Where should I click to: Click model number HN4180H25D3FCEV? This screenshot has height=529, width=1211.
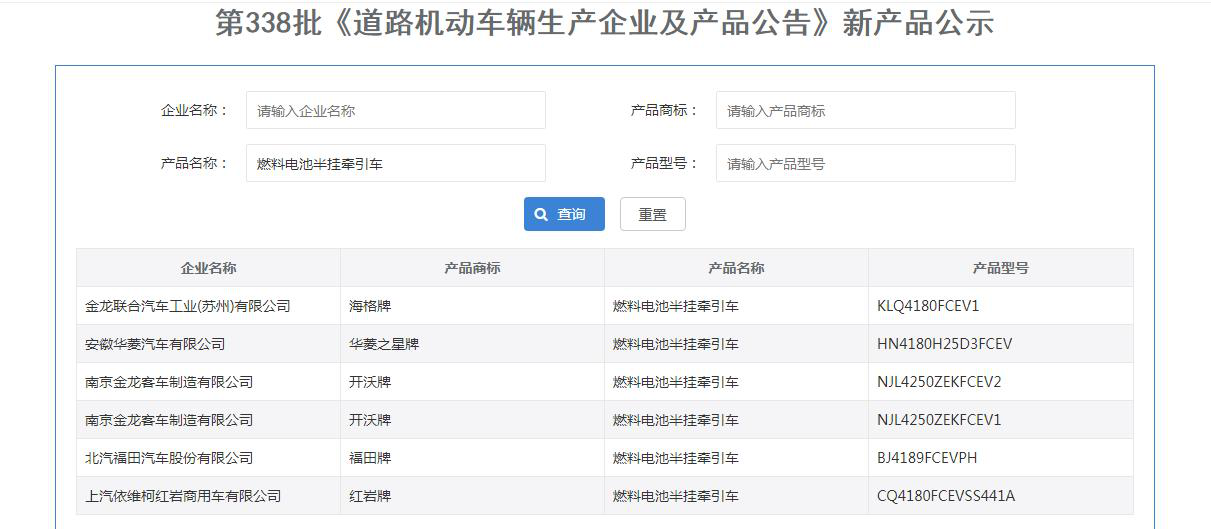click(945, 344)
